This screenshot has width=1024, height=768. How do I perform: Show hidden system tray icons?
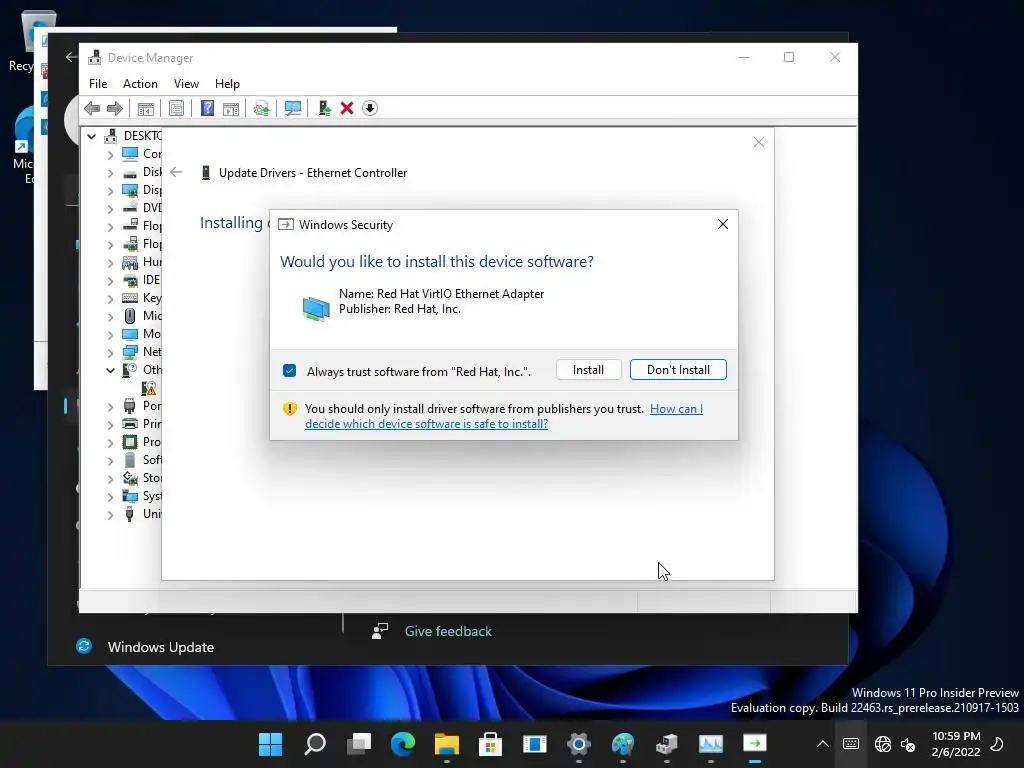(823, 744)
